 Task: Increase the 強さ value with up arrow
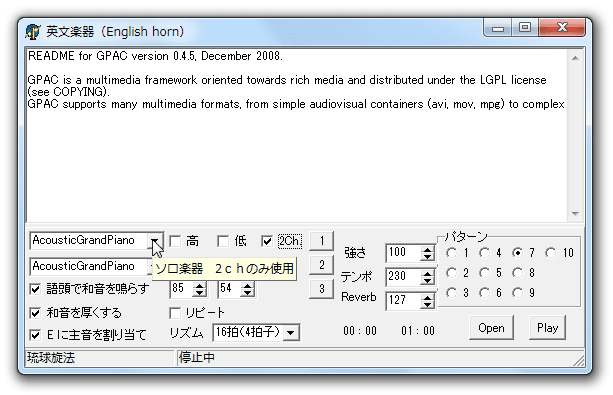[428, 250]
